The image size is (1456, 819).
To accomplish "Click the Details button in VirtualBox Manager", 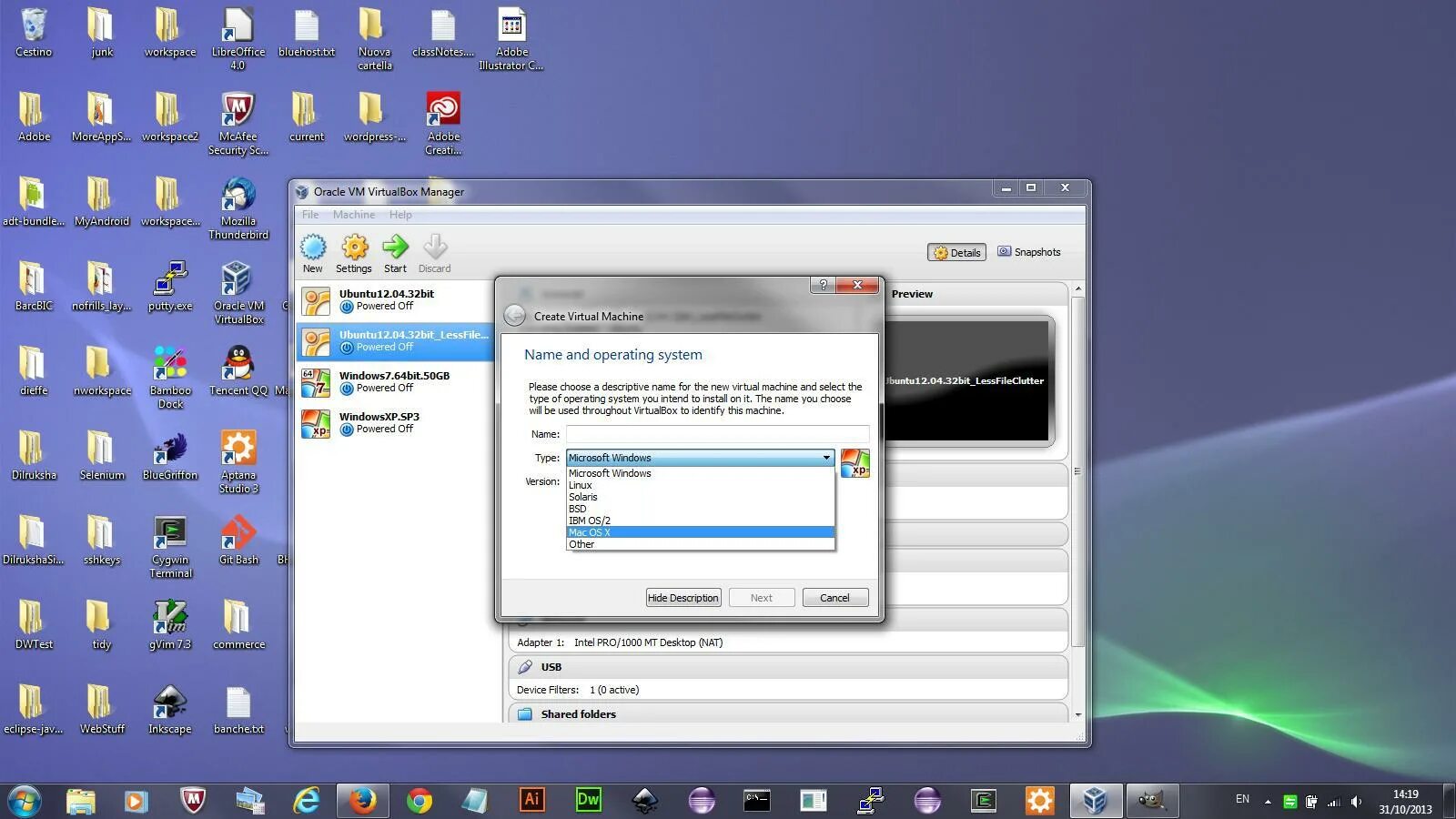I will pos(956,252).
